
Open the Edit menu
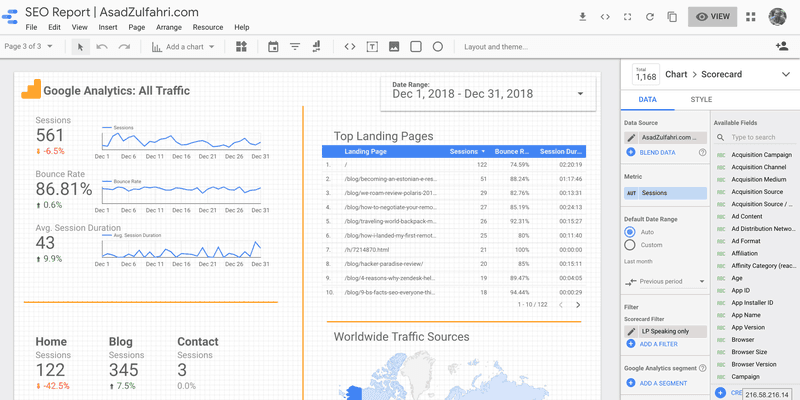tap(55, 28)
